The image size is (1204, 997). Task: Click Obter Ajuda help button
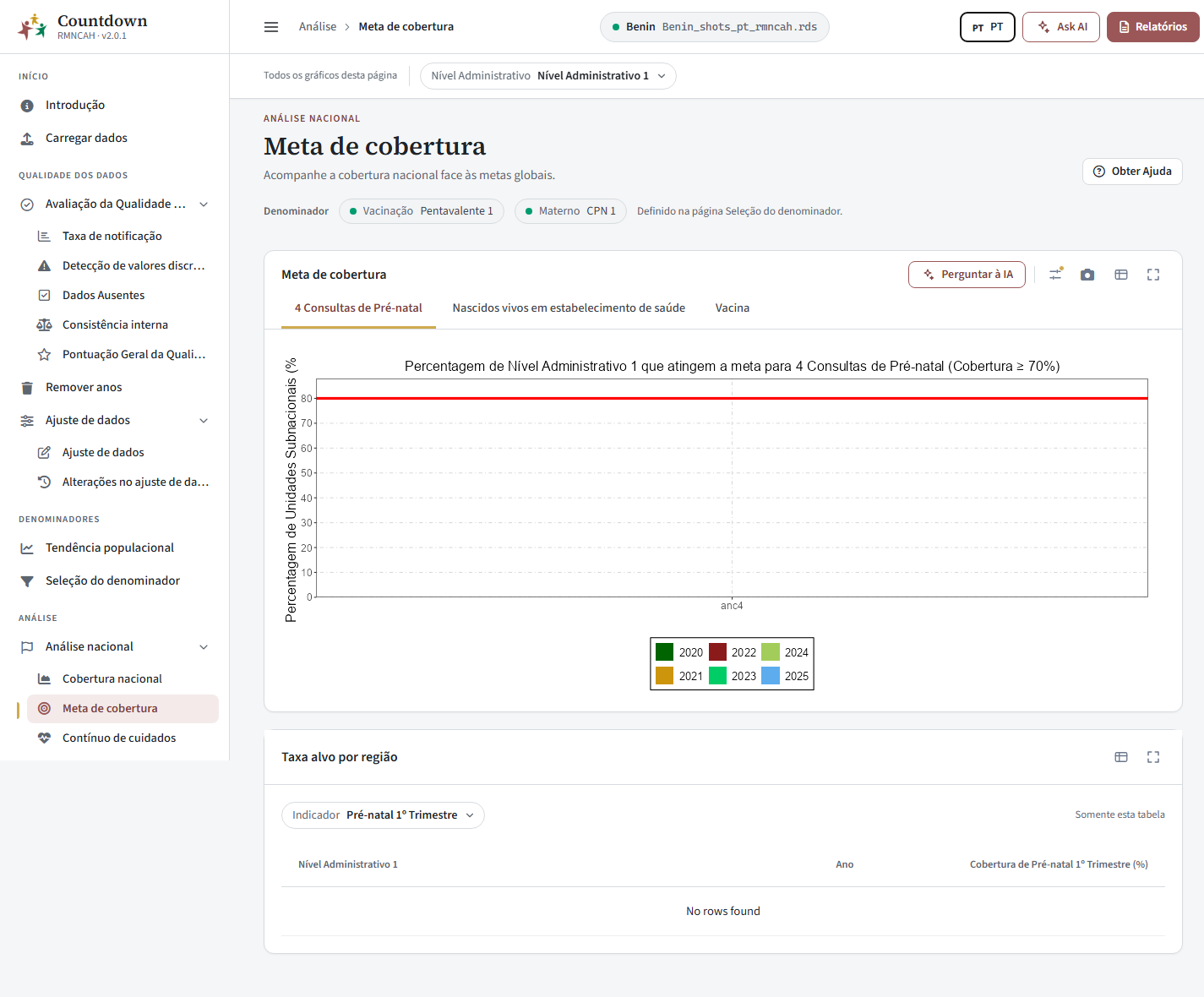tap(1132, 172)
